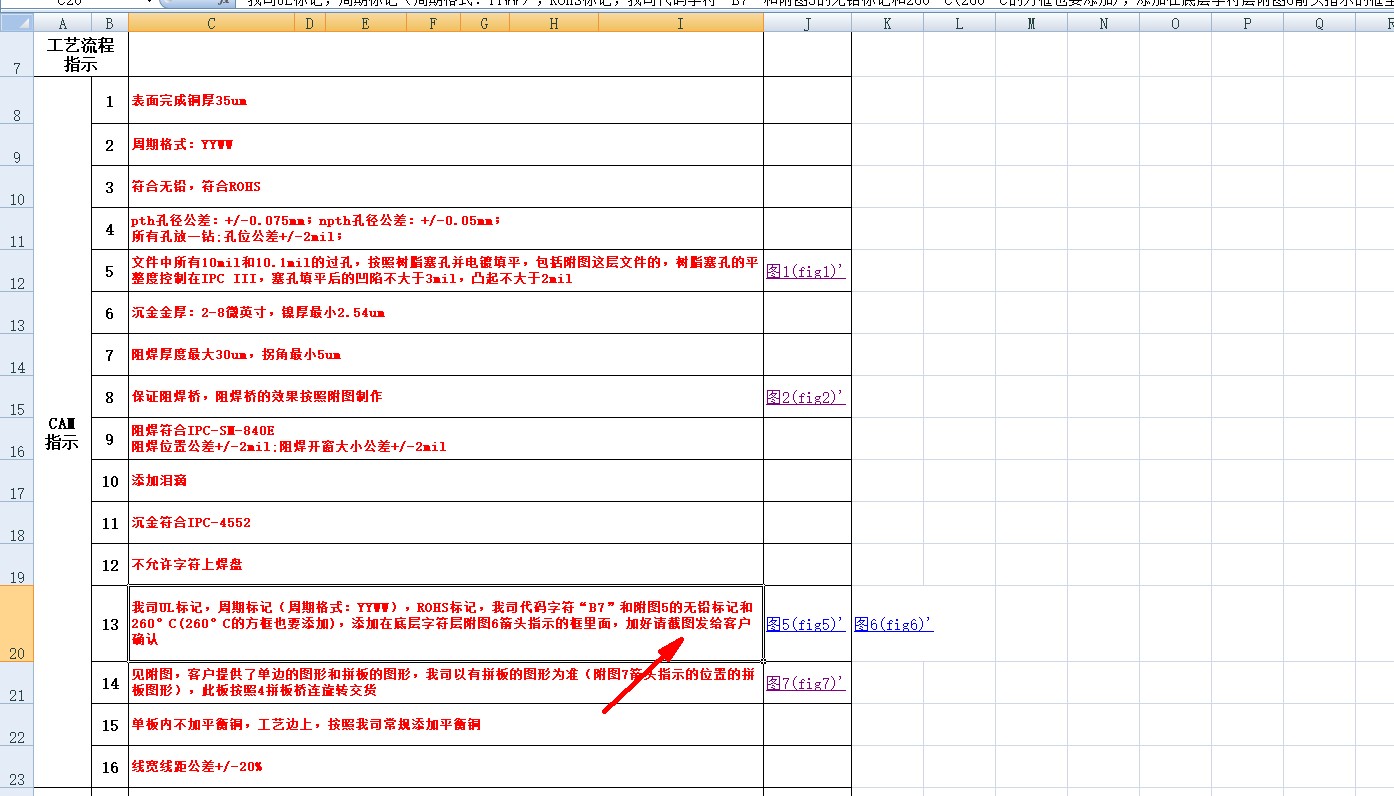The height and width of the screenshot is (796, 1394).
Task: Click item number 1 cell
Action: (x=110, y=100)
